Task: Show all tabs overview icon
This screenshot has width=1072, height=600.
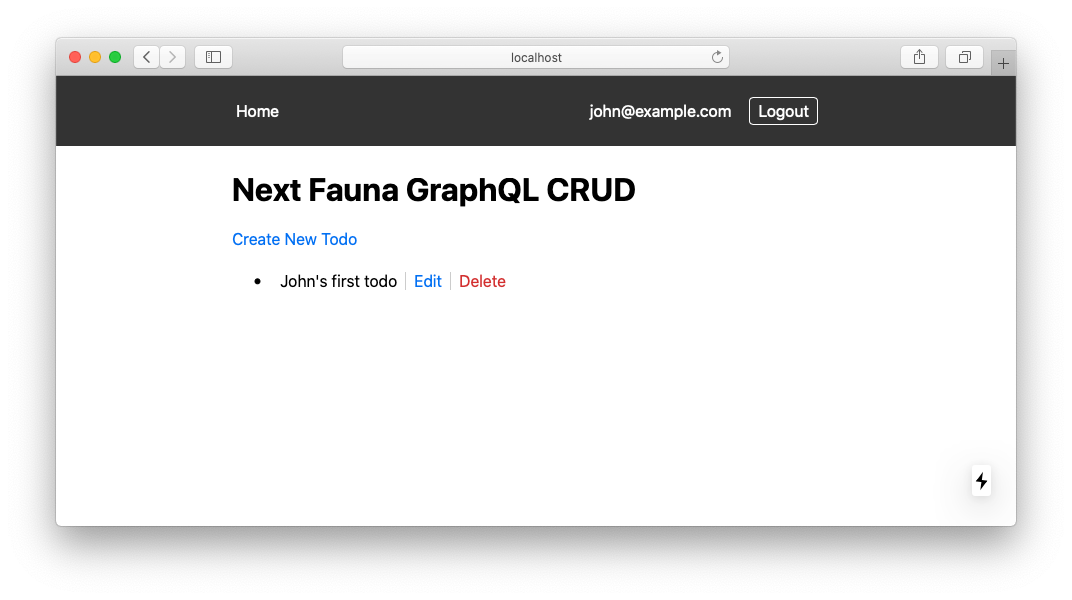Action: click(965, 57)
